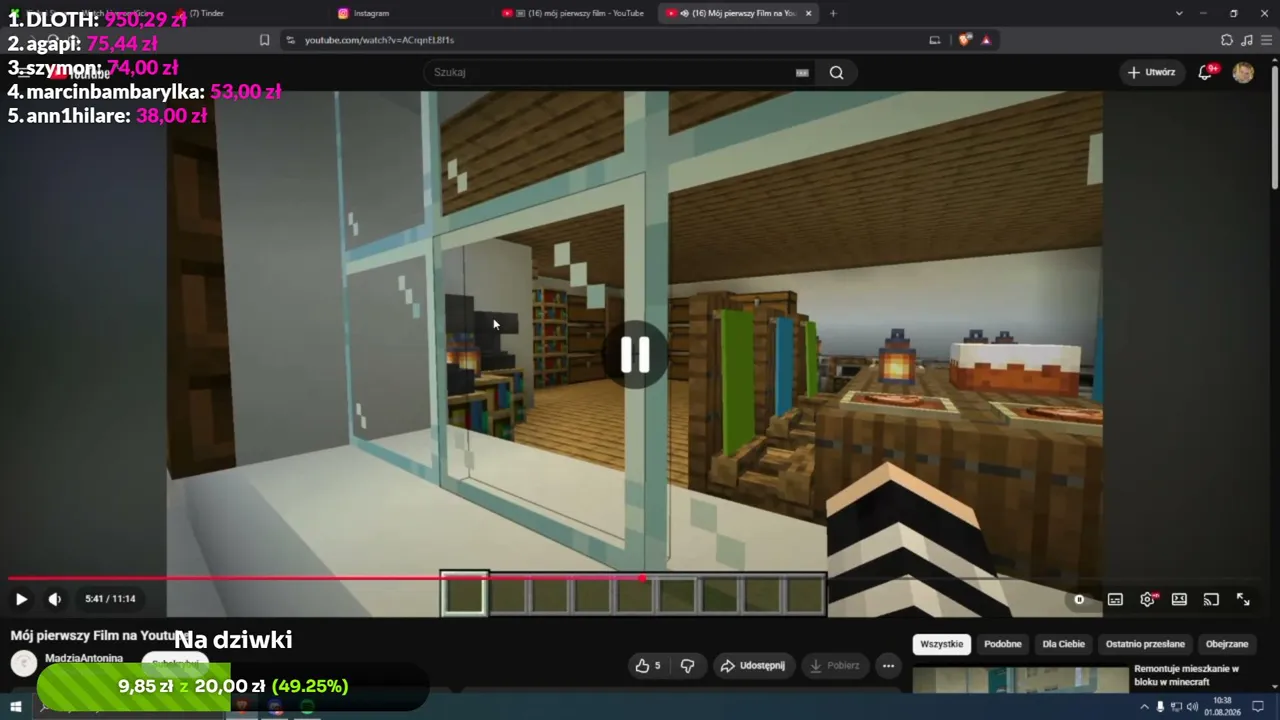Select the Ostatnio przesłane filter chip
The height and width of the screenshot is (720, 1280).
1145,644
